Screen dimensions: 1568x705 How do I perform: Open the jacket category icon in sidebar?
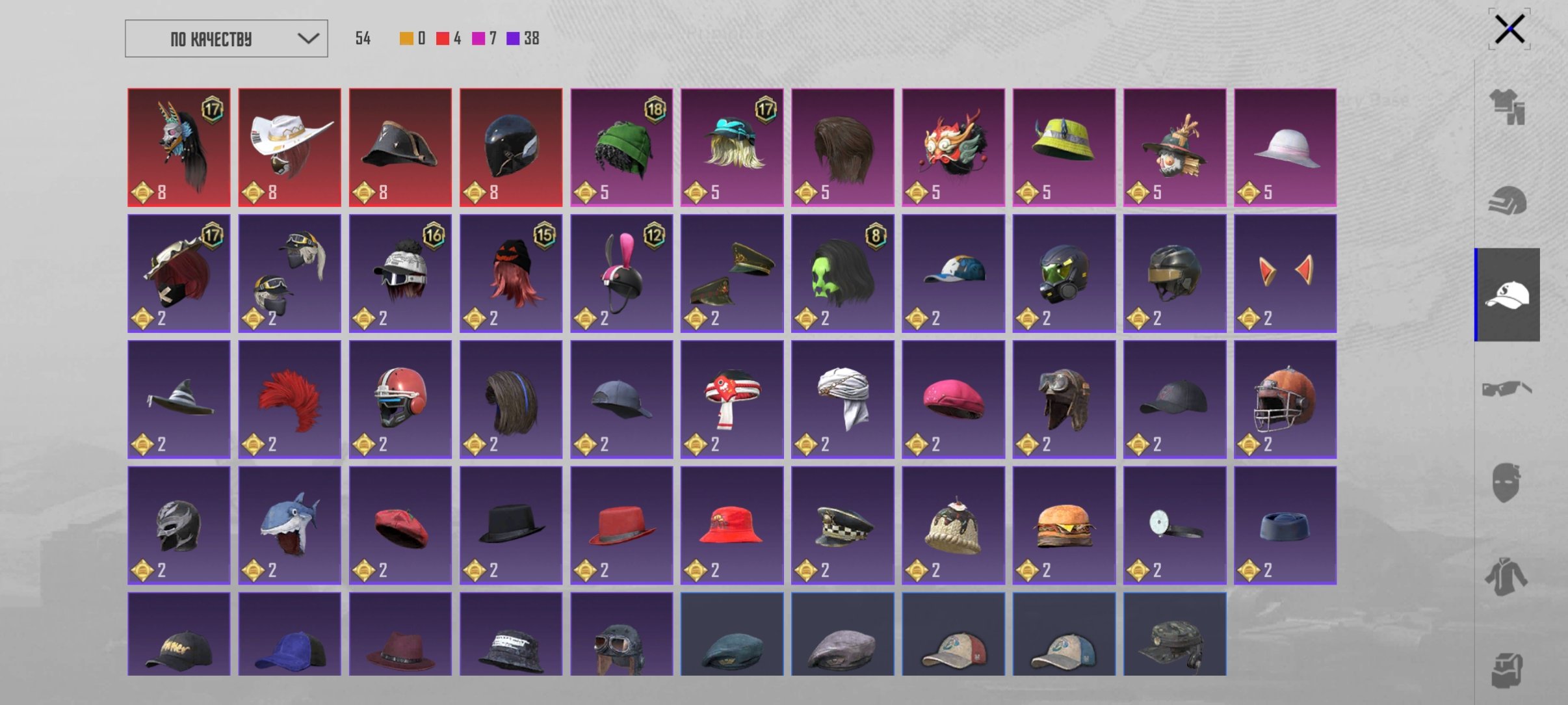1508,576
